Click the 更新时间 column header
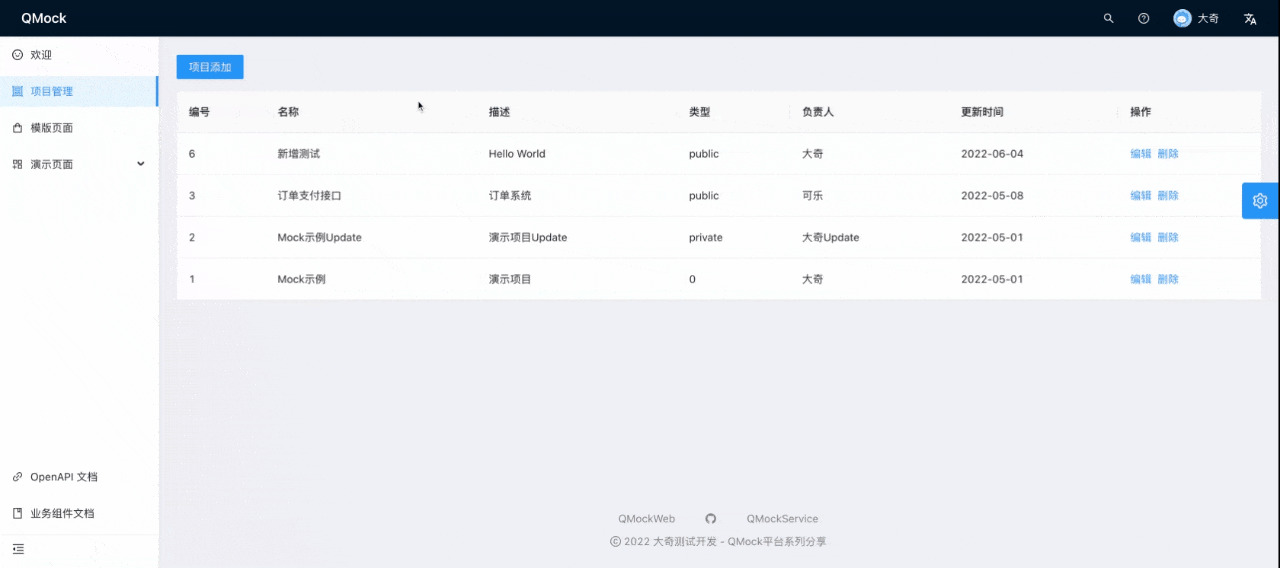Image resolution: width=1280 pixels, height=568 pixels. 982,112
